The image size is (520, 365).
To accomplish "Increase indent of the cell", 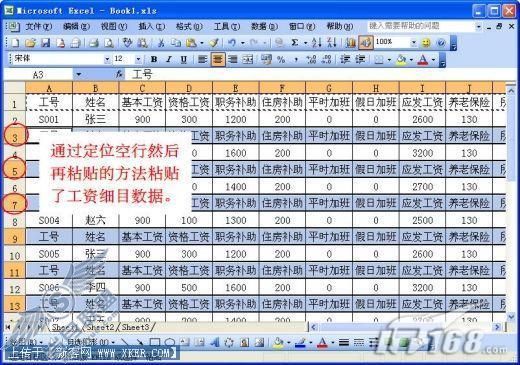I will (360, 60).
